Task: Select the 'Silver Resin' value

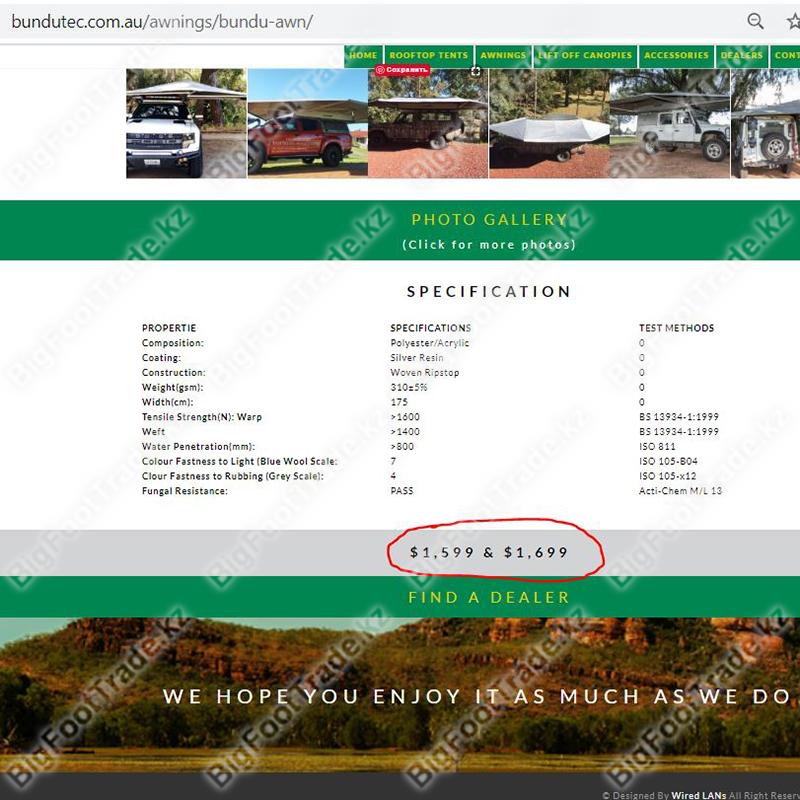Action: (417, 358)
